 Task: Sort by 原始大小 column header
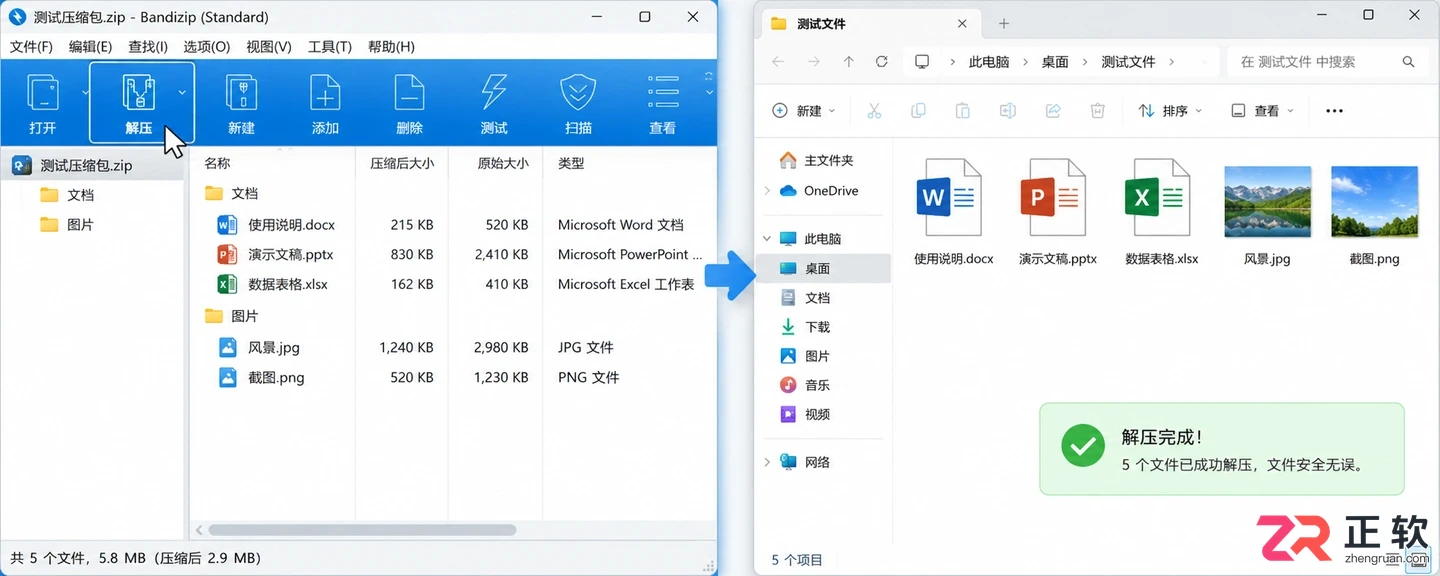[503, 163]
